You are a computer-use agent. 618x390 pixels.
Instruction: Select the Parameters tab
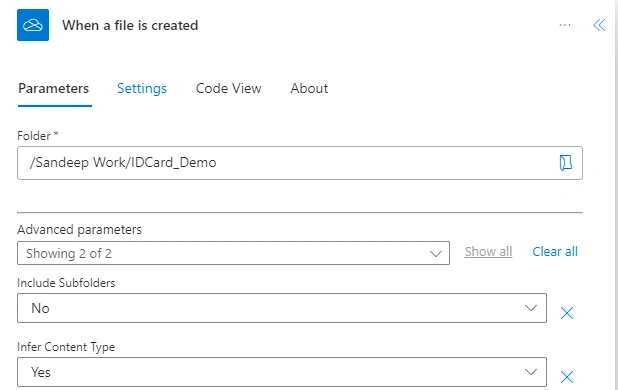54,88
